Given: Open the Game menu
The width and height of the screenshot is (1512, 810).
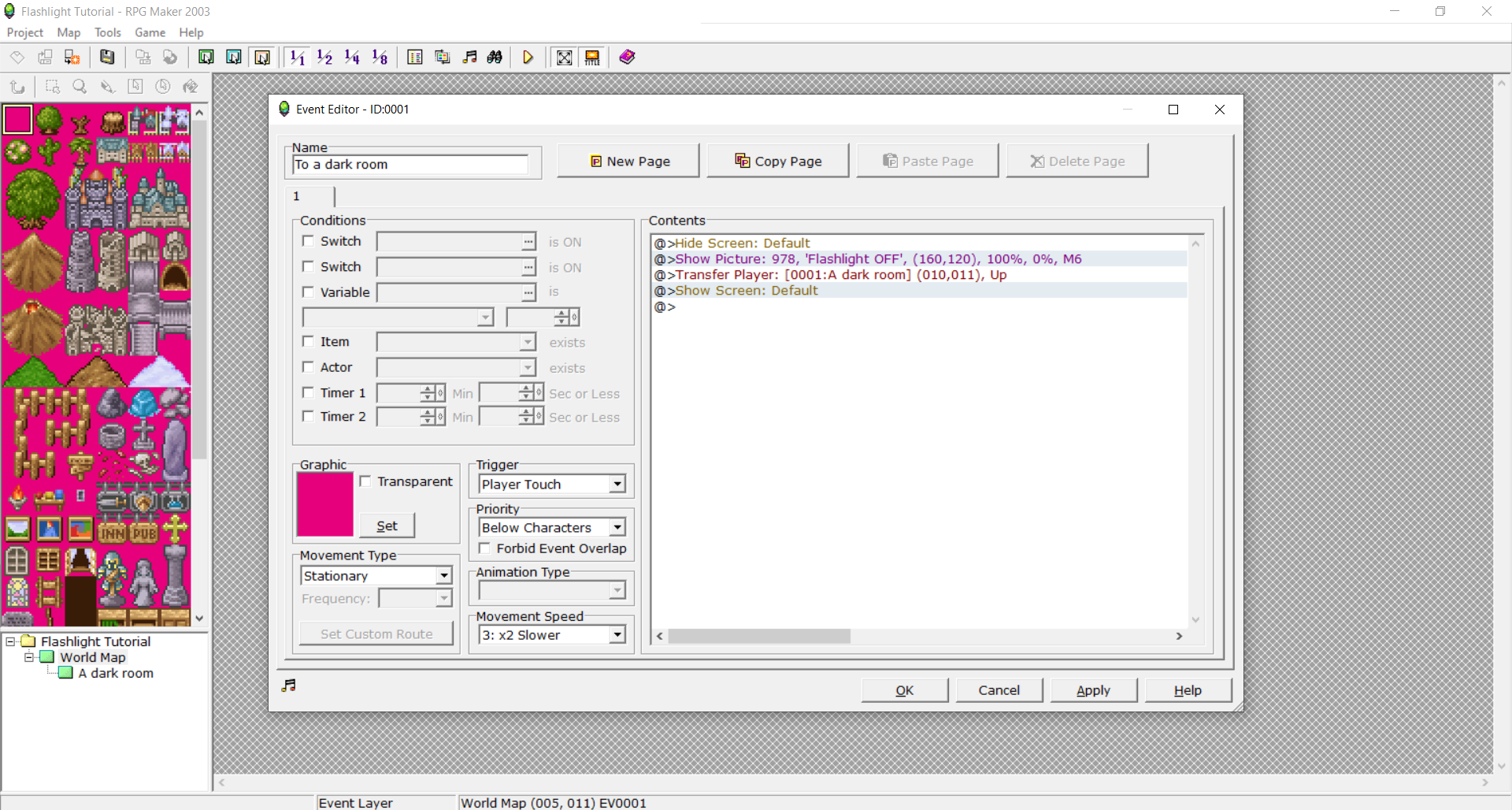Looking at the screenshot, I should tap(150, 32).
